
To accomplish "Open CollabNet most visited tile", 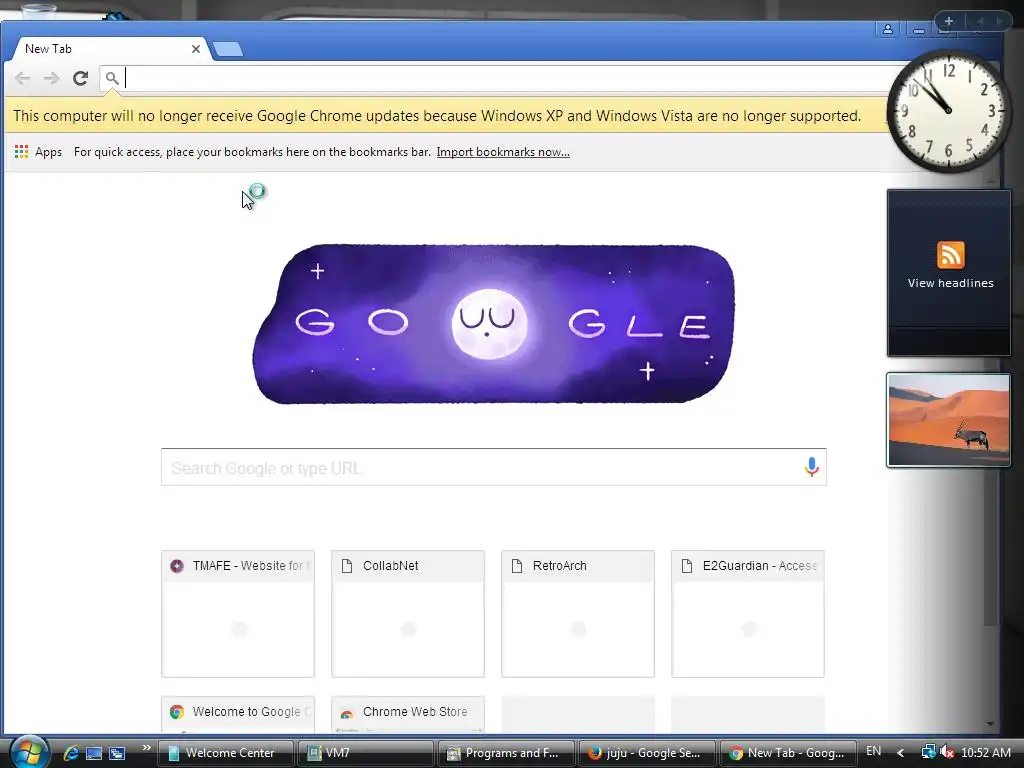I will point(408,614).
